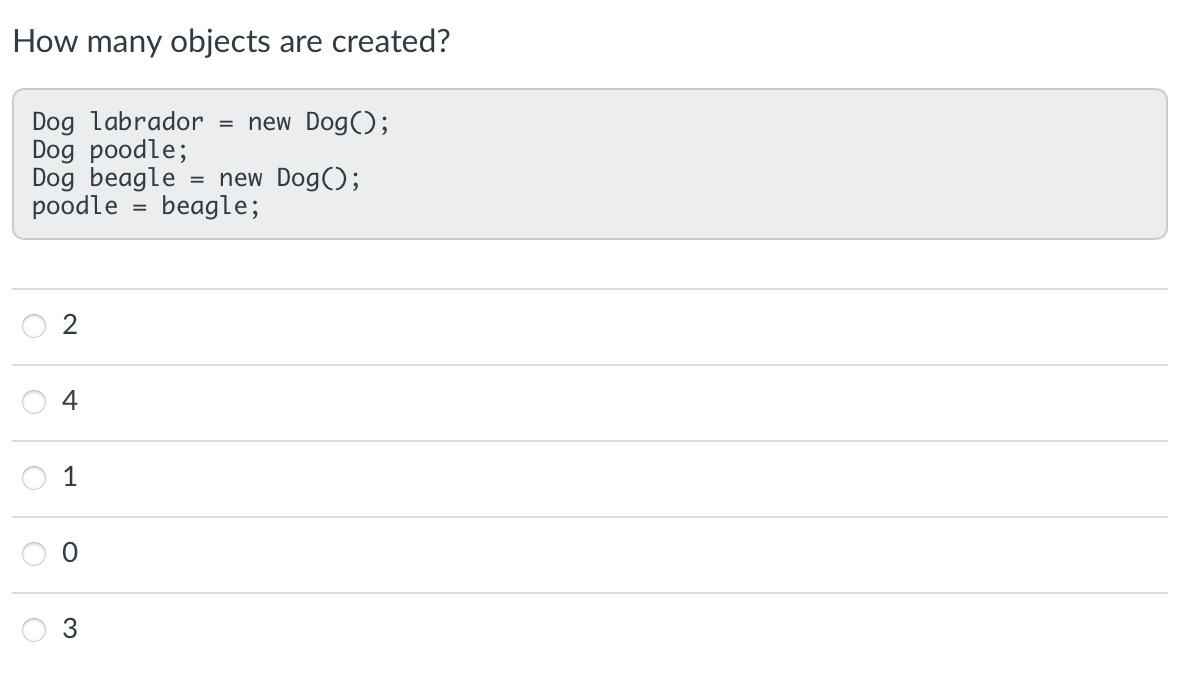Image resolution: width=1182 pixels, height=682 pixels.
Task: Click the answer label showing 2
Action: point(69,324)
